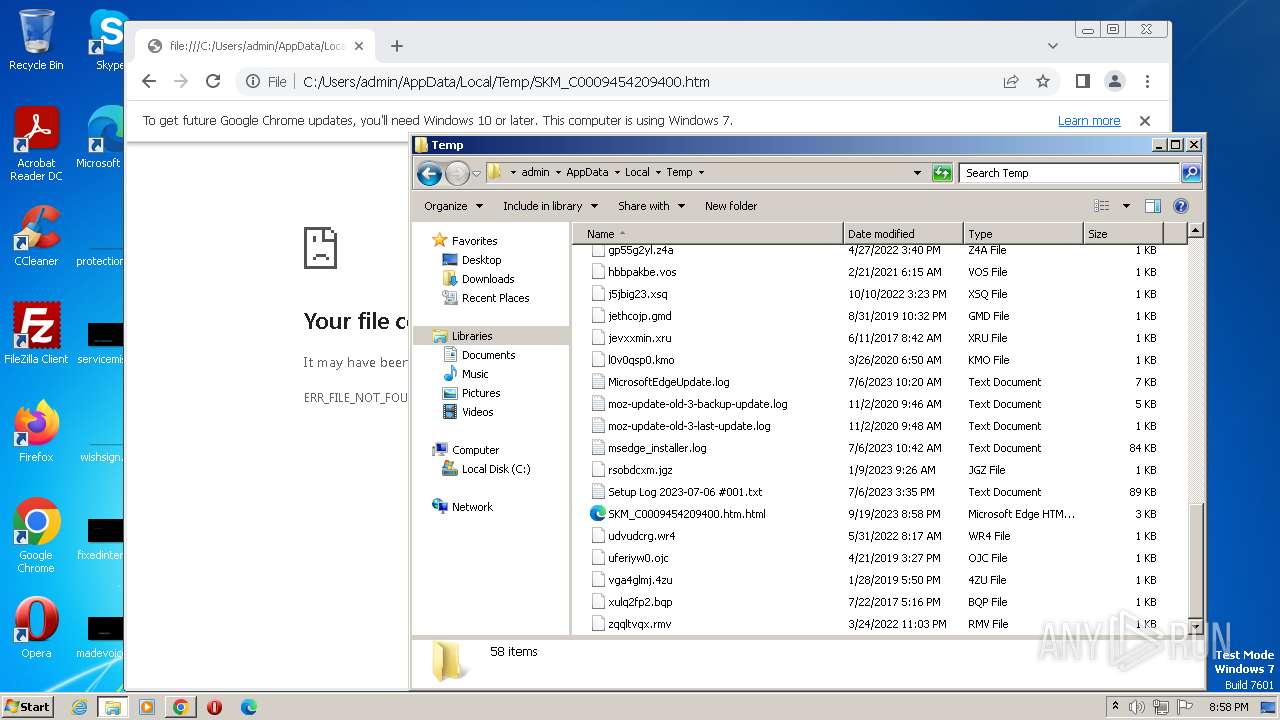The width and height of the screenshot is (1280, 720).
Task: Open the Recycle Bin desktop icon
Action: coord(36,40)
